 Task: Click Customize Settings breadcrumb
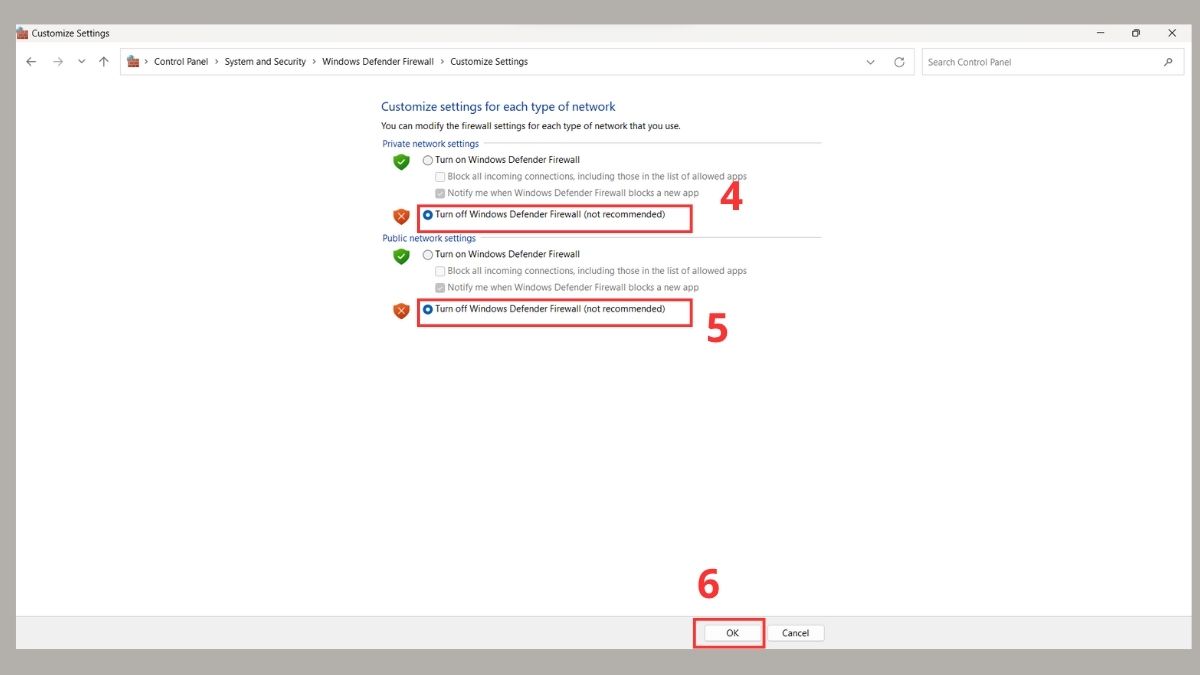489,62
